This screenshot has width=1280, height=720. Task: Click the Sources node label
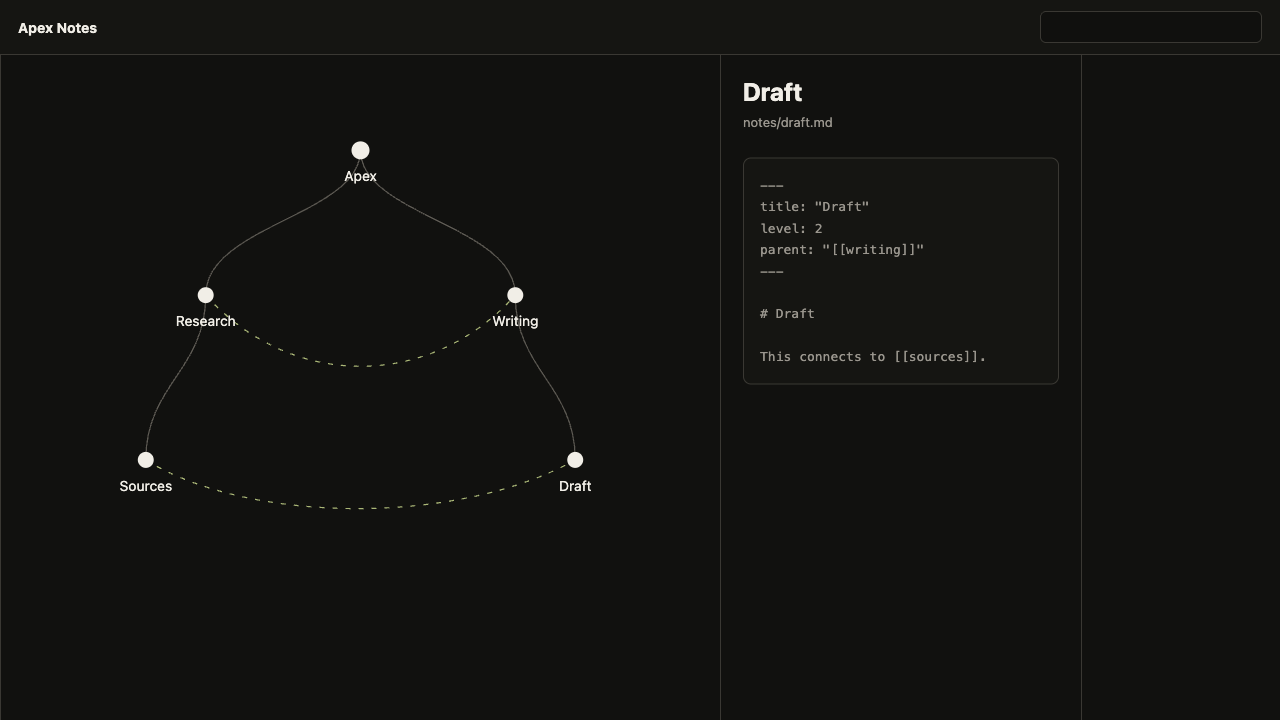(146, 486)
